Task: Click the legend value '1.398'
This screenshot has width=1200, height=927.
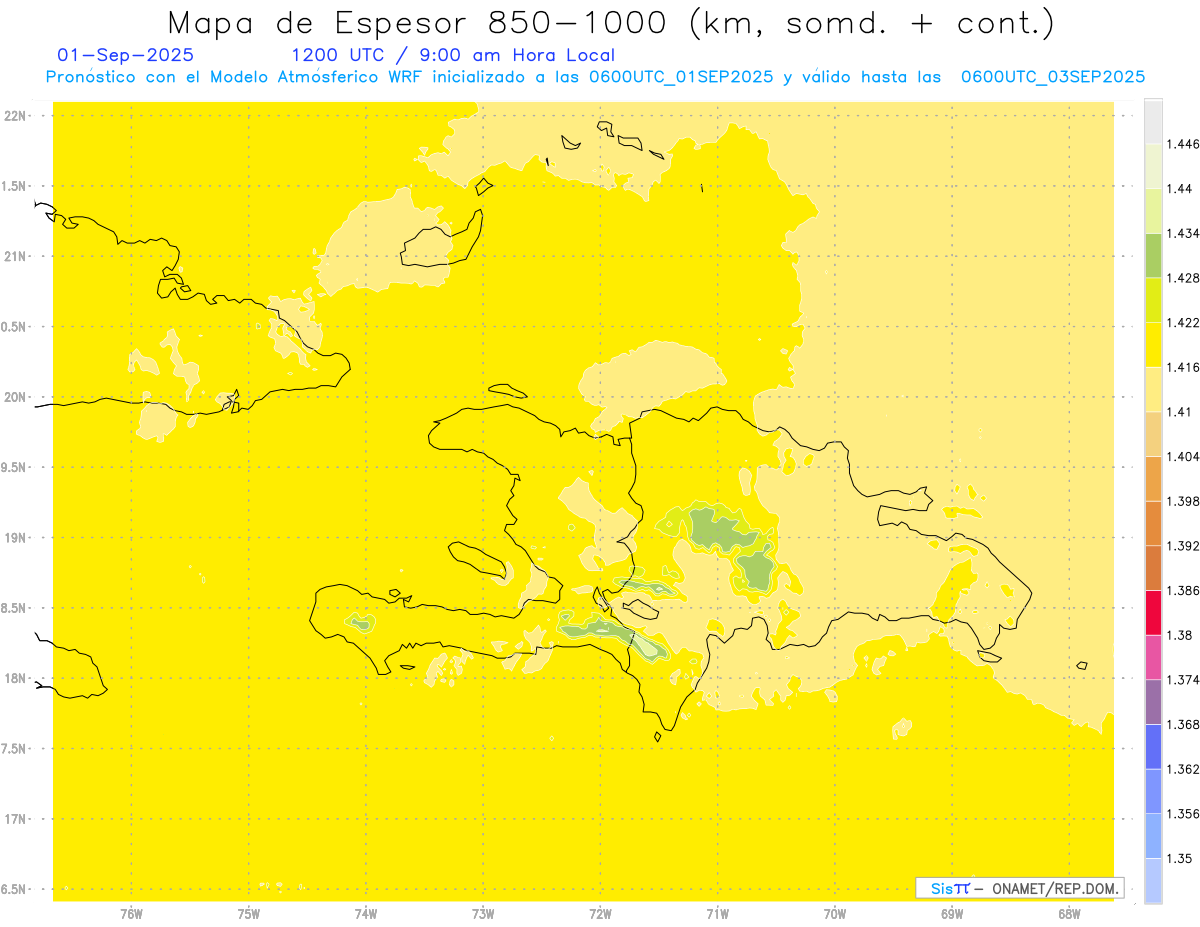Action: pyautogui.click(x=1183, y=501)
